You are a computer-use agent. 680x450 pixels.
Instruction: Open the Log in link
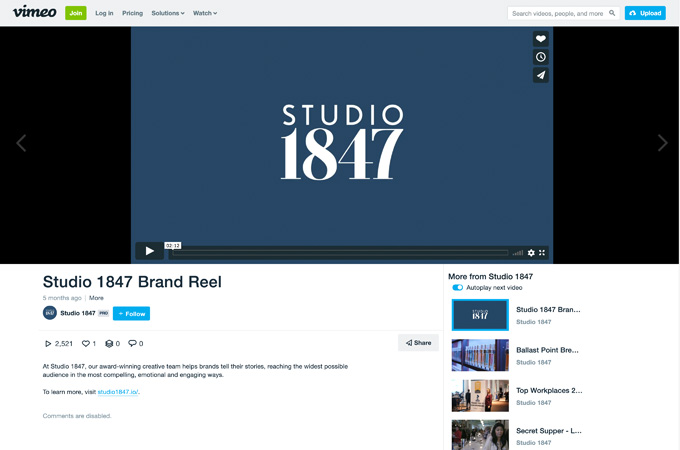(x=104, y=13)
